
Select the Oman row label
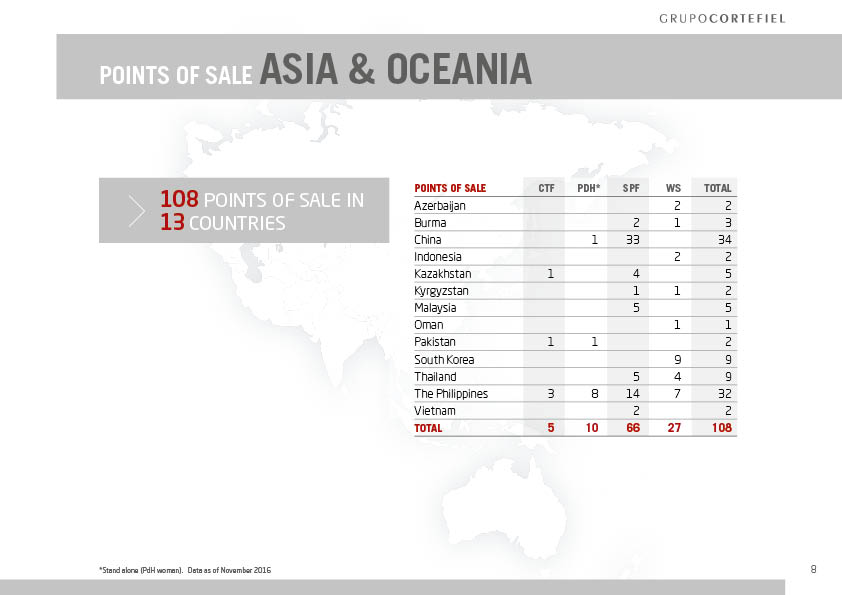coord(429,325)
